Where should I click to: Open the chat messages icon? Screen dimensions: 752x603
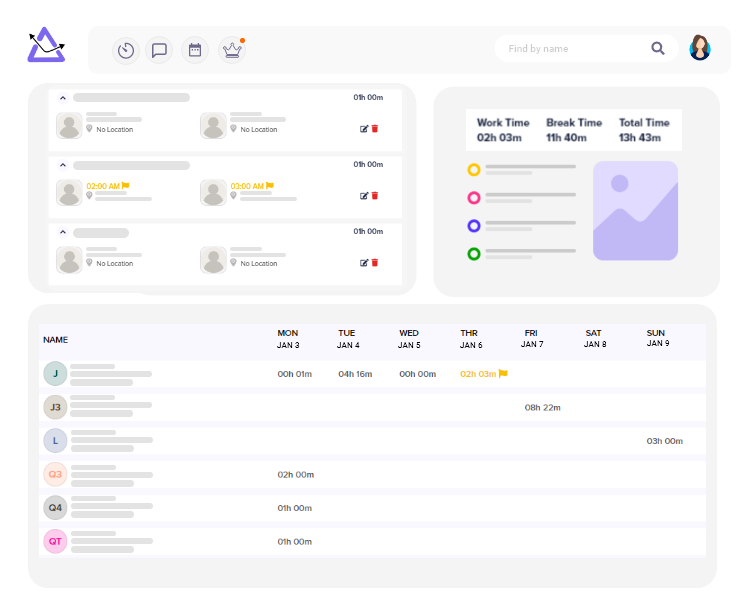pos(159,50)
